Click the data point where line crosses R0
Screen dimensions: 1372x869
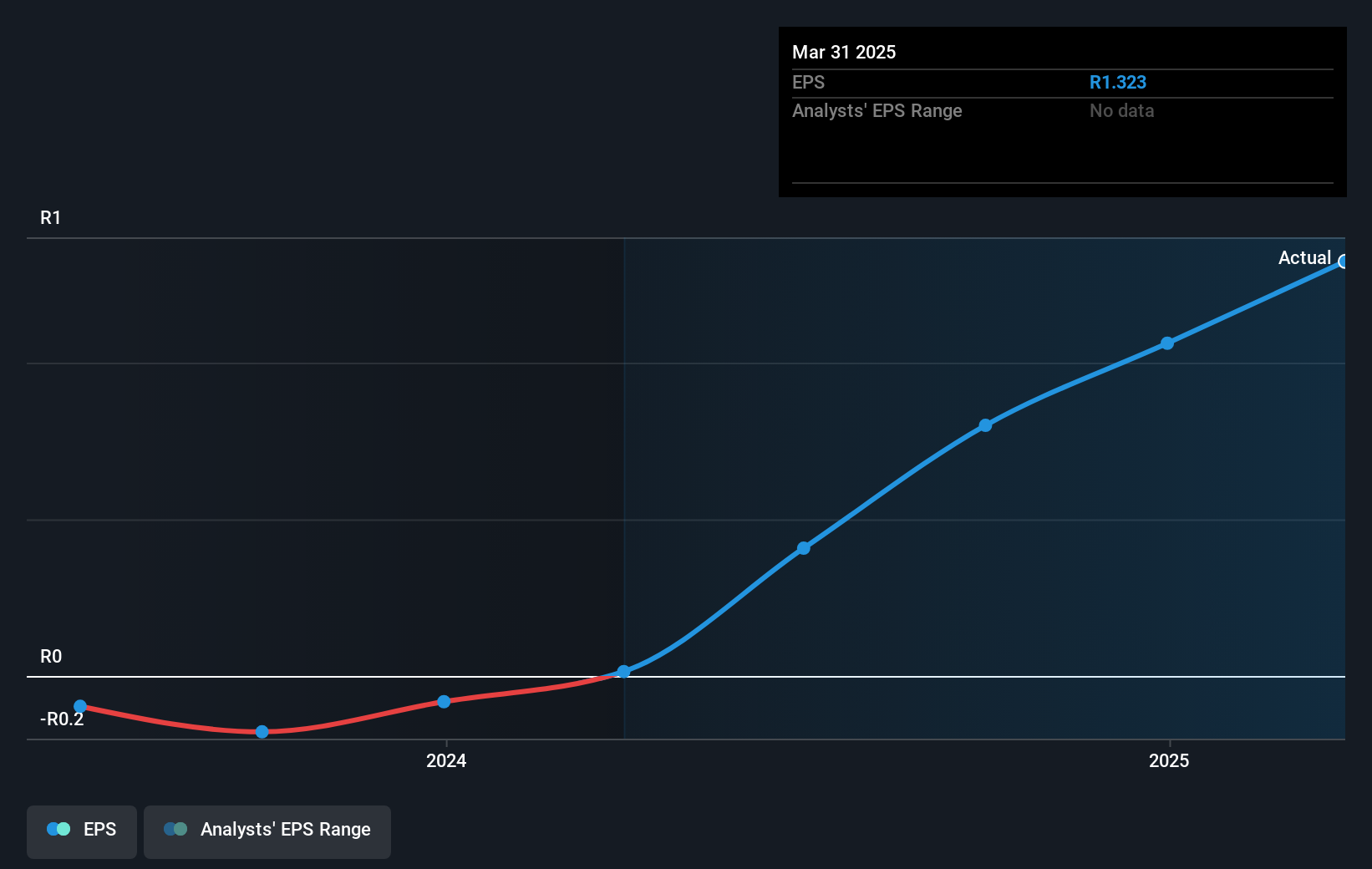tap(623, 671)
